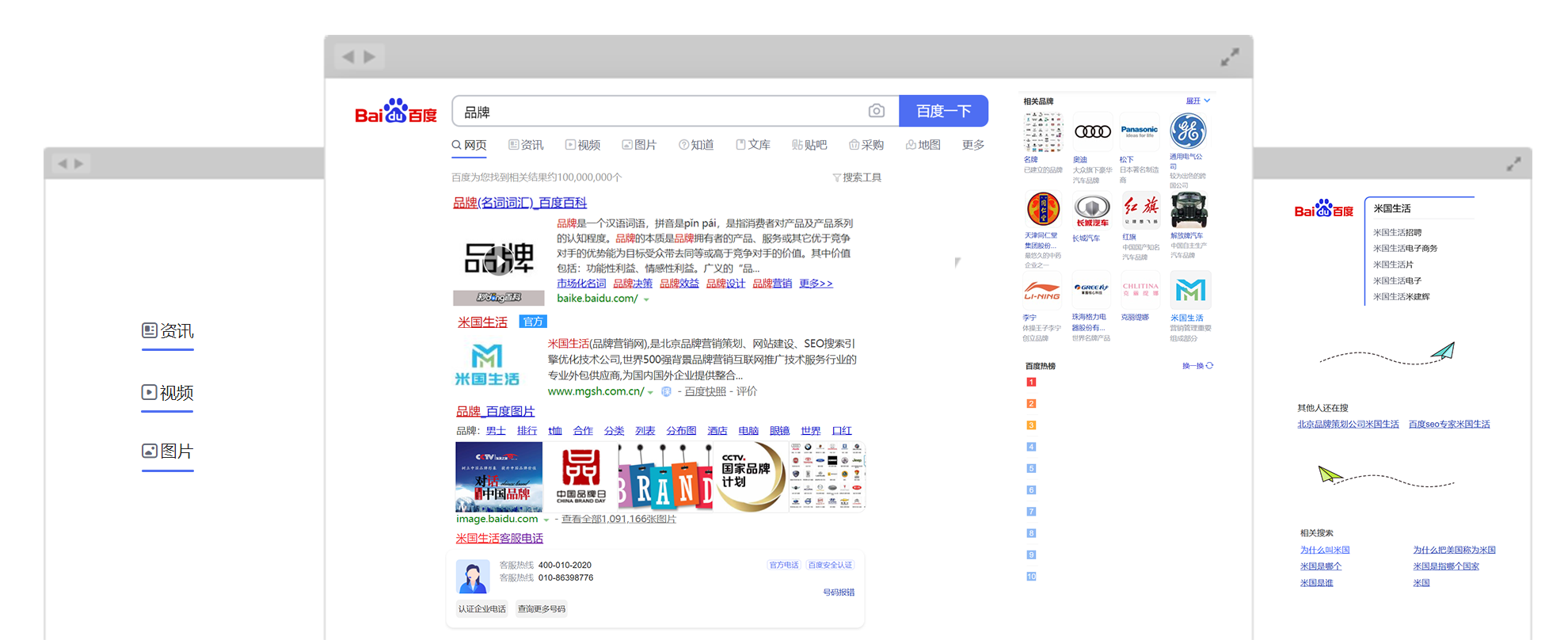Screen dimensions: 1568x640
Task: Select suggestion 米国生活米建辉 in right window
Action: [1401, 296]
